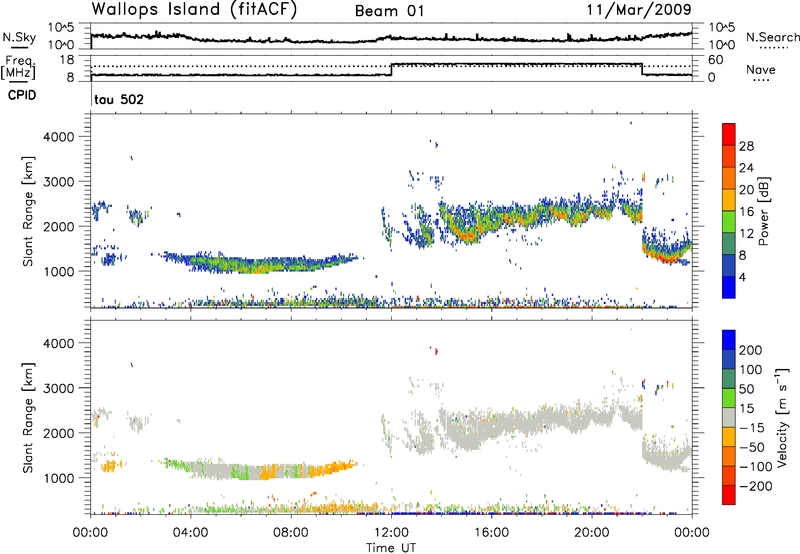Click the velocity colorbar value '-200'
Image resolution: width=800 pixels, height=554 pixels.
coord(755,486)
